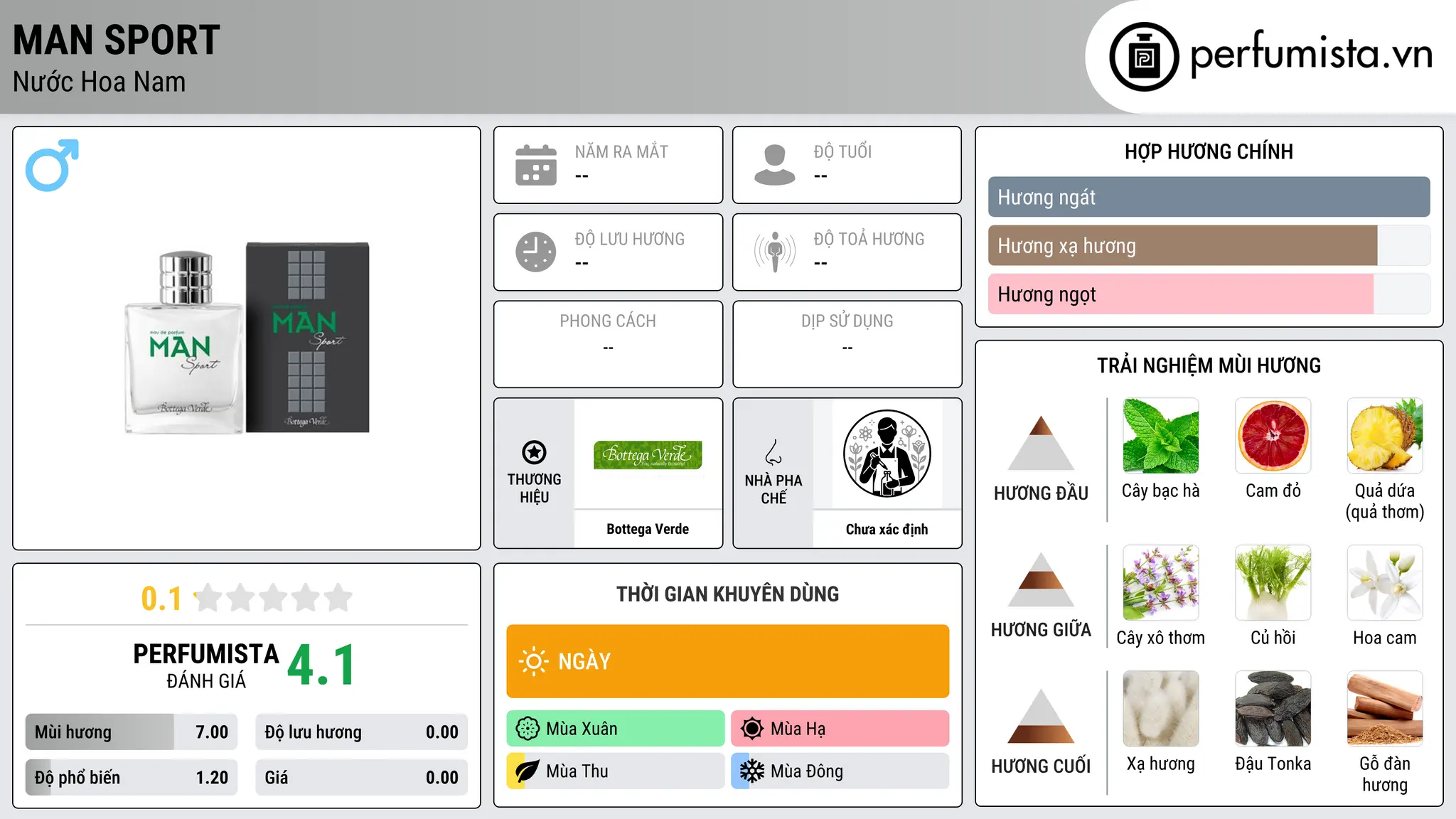Click the perfumista.vn perfume bottle logo icon
Screen dimensions: 1456x819
(x=1144, y=57)
